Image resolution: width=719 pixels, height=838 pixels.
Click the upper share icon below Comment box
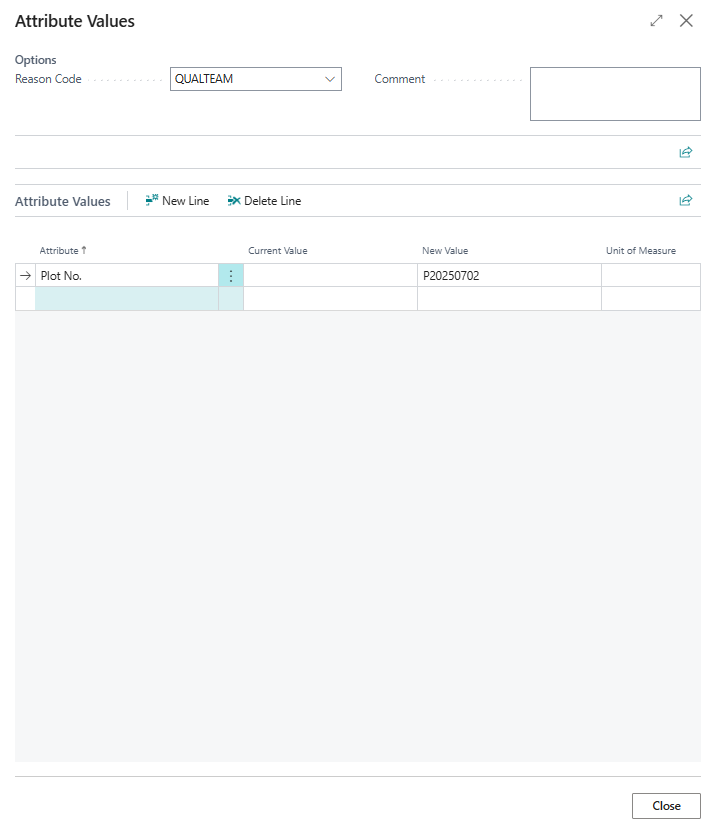coord(686,153)
